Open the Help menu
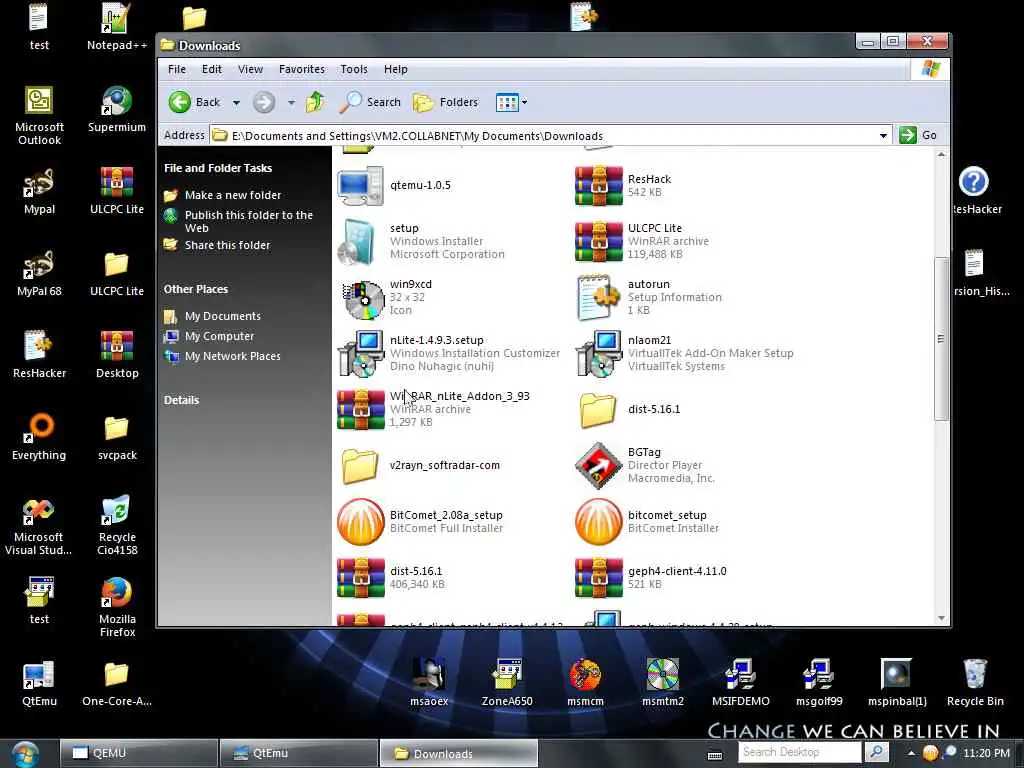 point(396,69)
